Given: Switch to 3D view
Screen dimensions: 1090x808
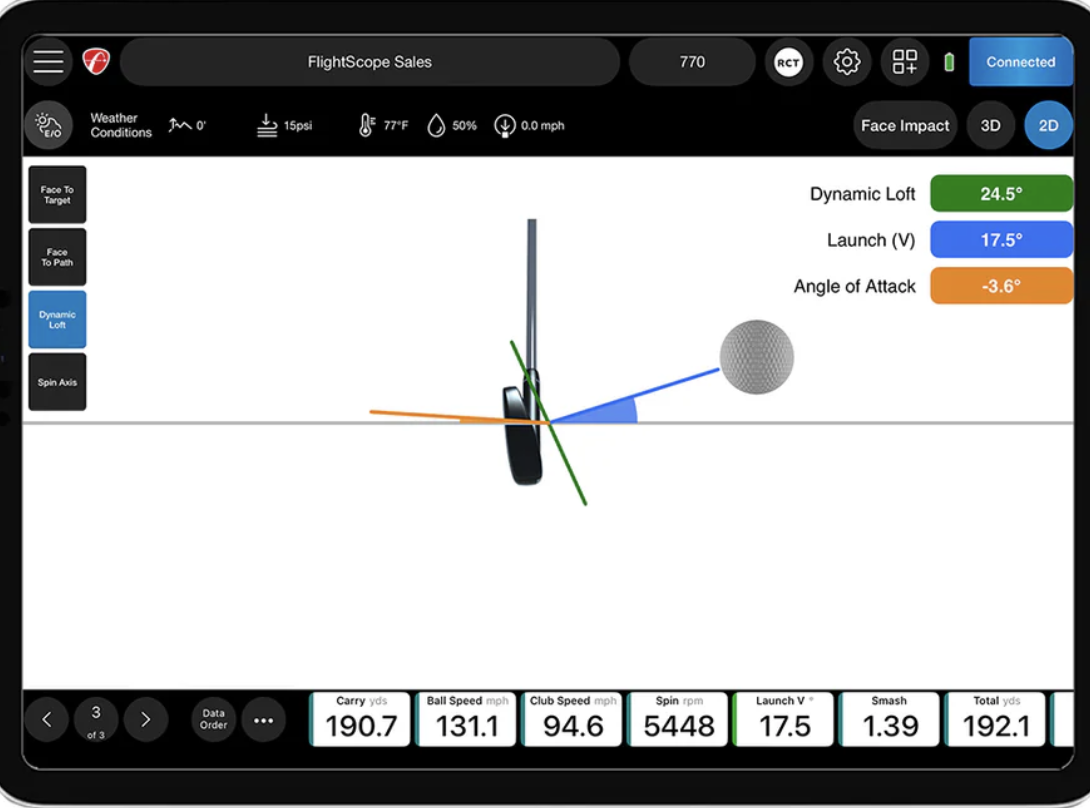Looking at the screenshot, I should (990, 126).
